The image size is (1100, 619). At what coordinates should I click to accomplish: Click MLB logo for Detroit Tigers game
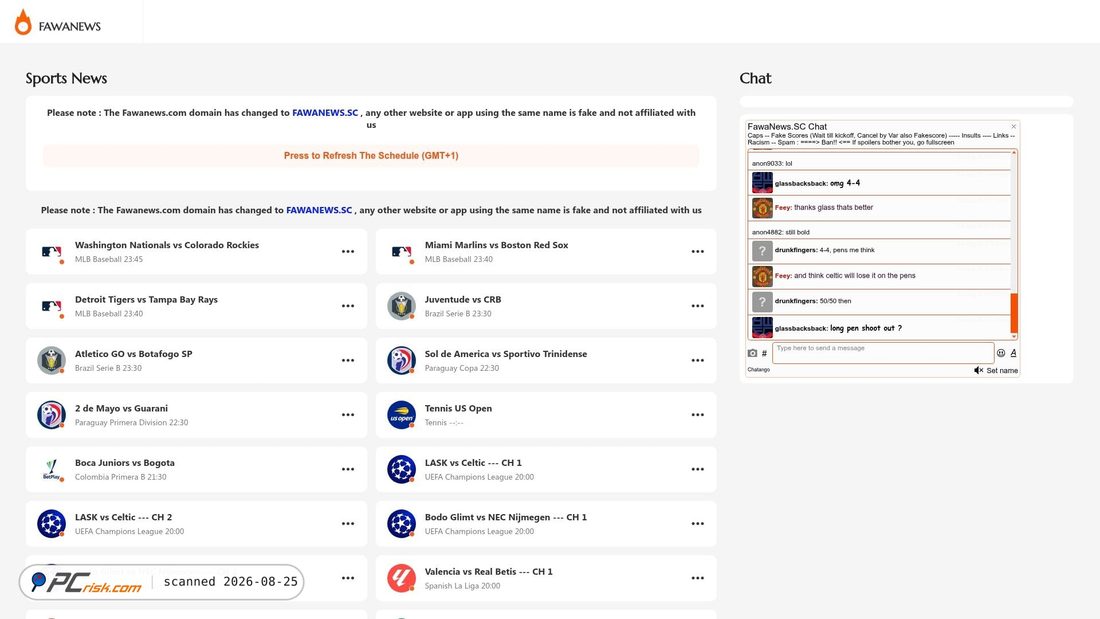[x=51, y=306]
